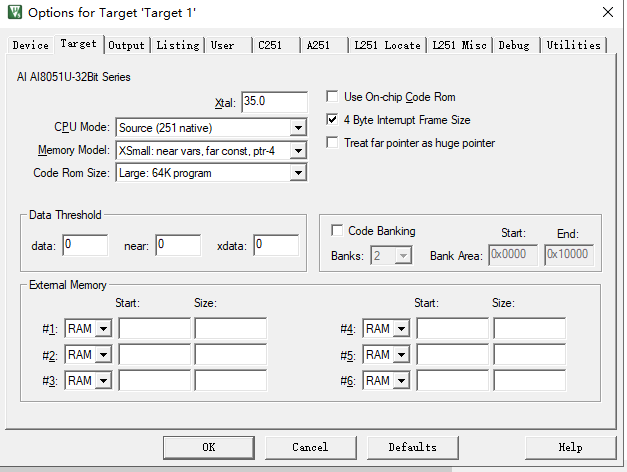Click the #2 memory Start field
This screenshot has width=627, height=472.
click(x=154, y=354)
